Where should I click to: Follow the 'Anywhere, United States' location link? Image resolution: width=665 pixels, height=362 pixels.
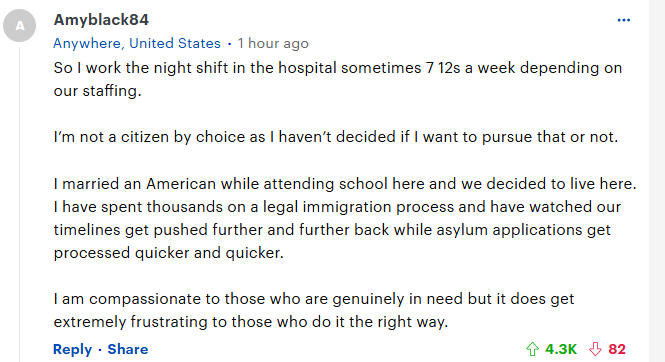click(x=137, y=43)
